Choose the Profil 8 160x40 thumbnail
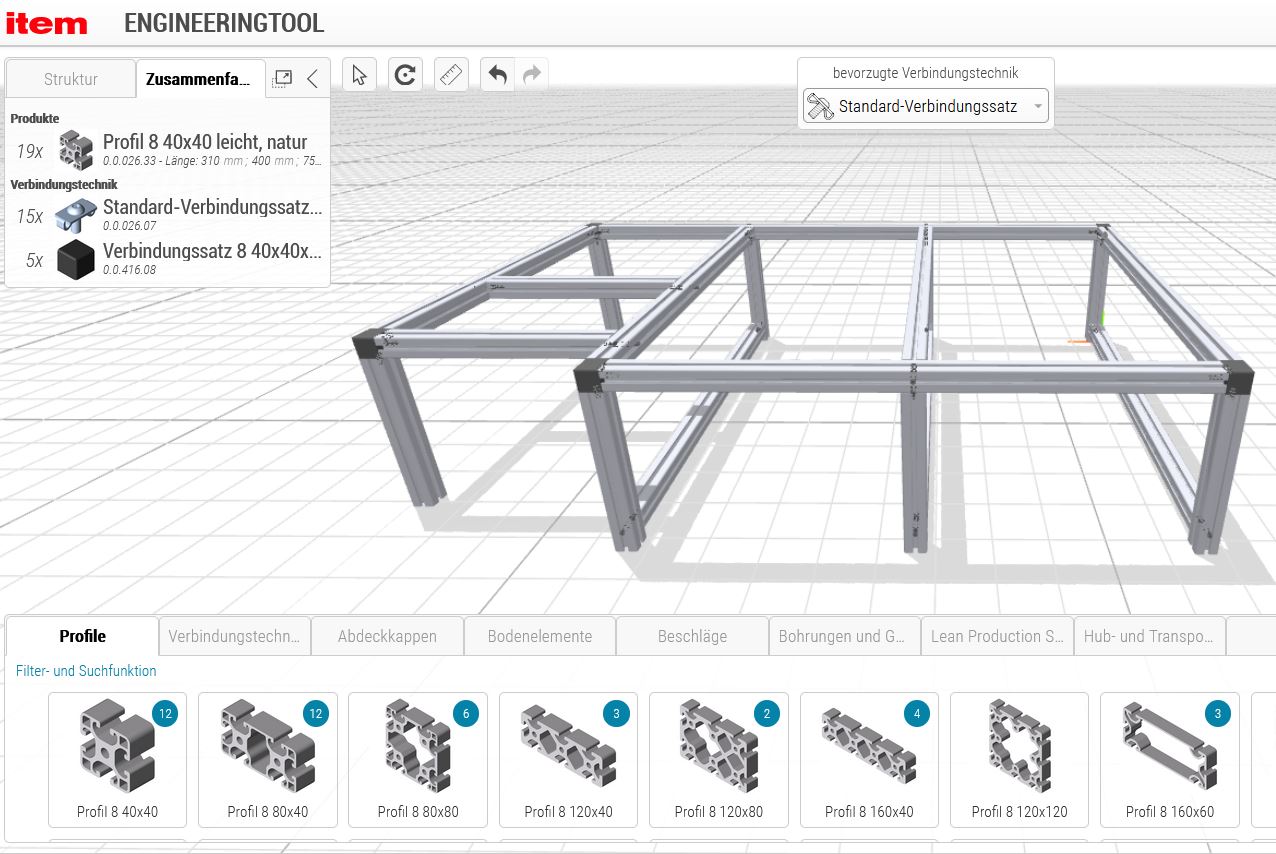 (869, 760)
